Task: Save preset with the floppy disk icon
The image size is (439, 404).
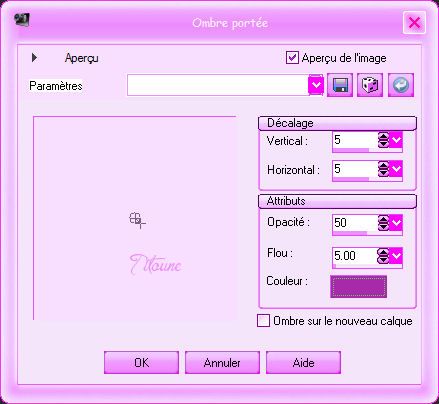Action: pos(340,85)
